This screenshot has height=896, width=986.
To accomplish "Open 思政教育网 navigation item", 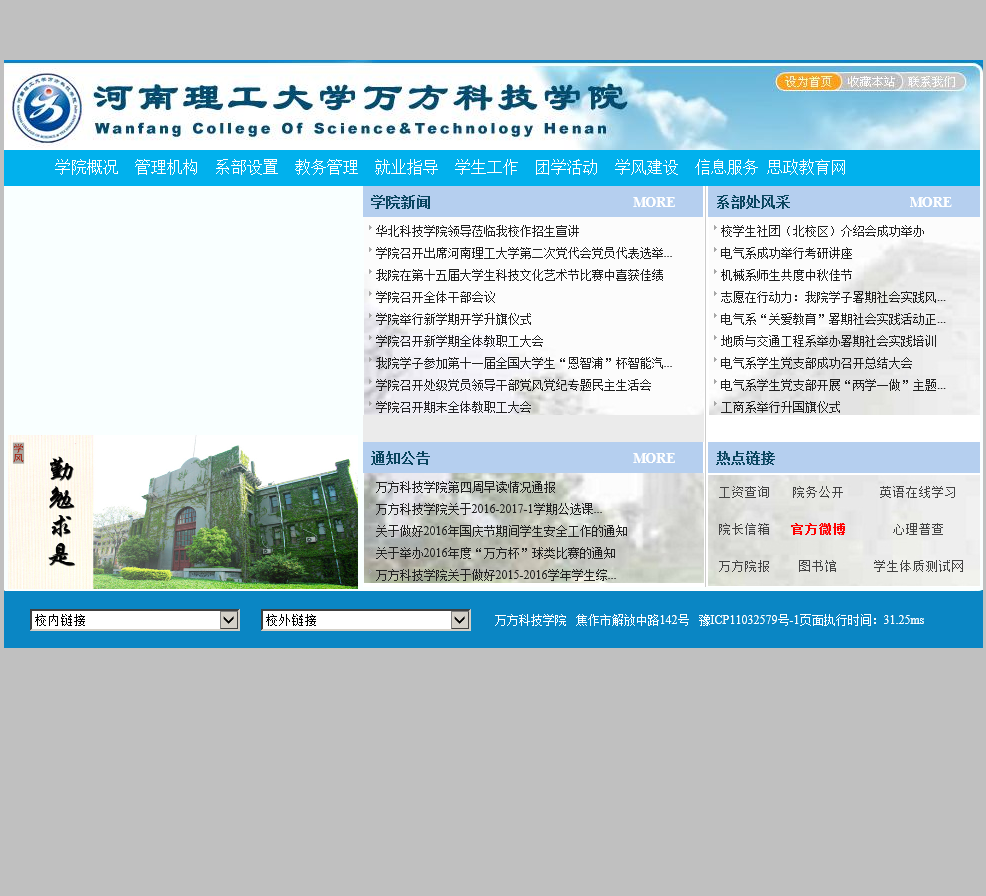I will [x=806, y=167].
